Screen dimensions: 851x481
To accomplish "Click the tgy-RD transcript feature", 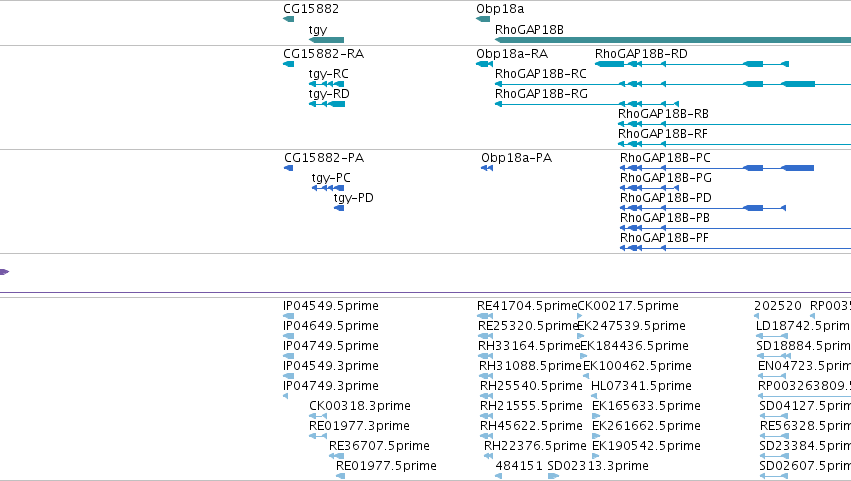I will (x=327, y=104).
